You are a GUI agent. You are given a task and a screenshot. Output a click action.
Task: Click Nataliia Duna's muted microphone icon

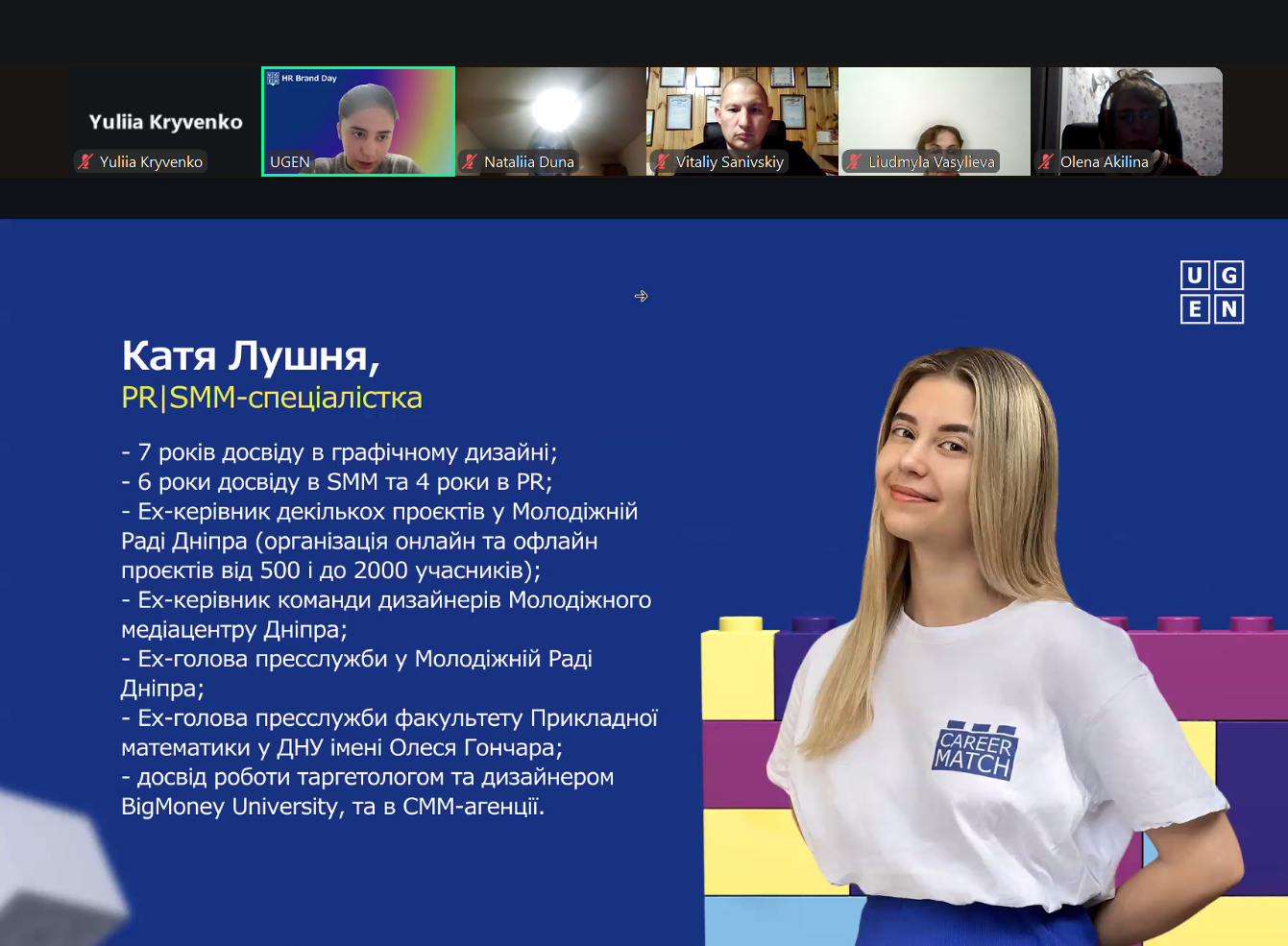click(470, 161)
